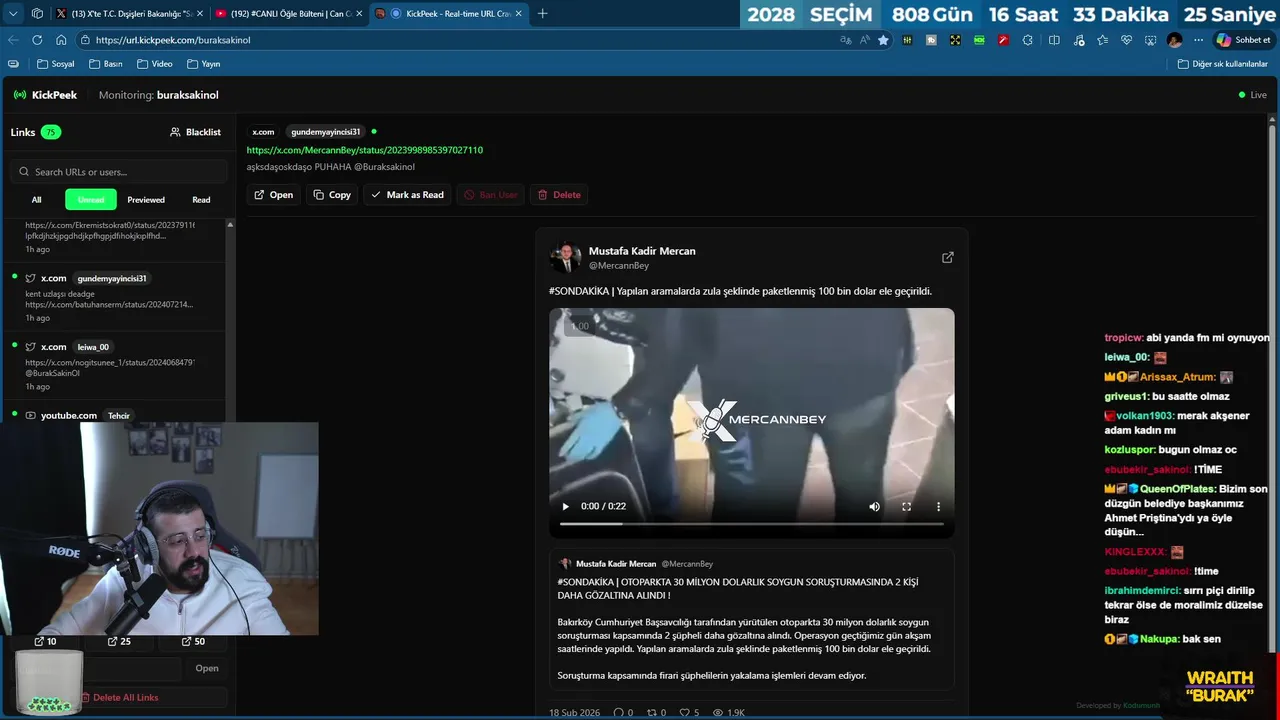Click the links list scrollbar up arrow
This screenshot has width=1280, height=720.
(231, 224)
